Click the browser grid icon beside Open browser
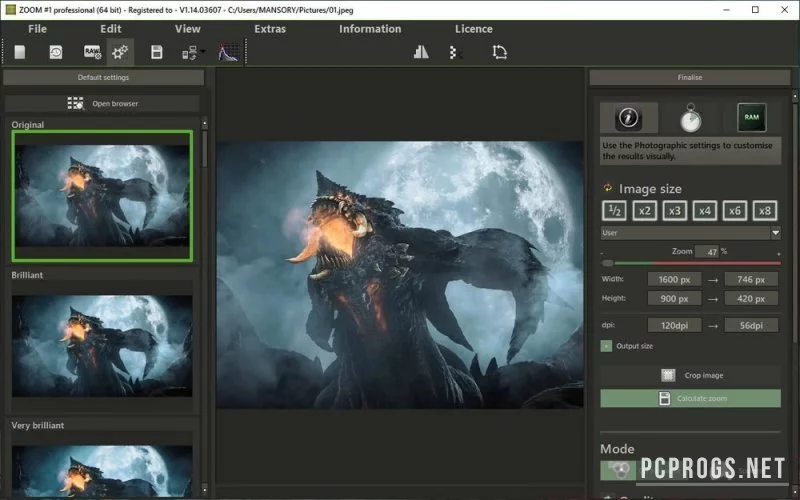This screenshot has width=800, height=500. (76, 104)
